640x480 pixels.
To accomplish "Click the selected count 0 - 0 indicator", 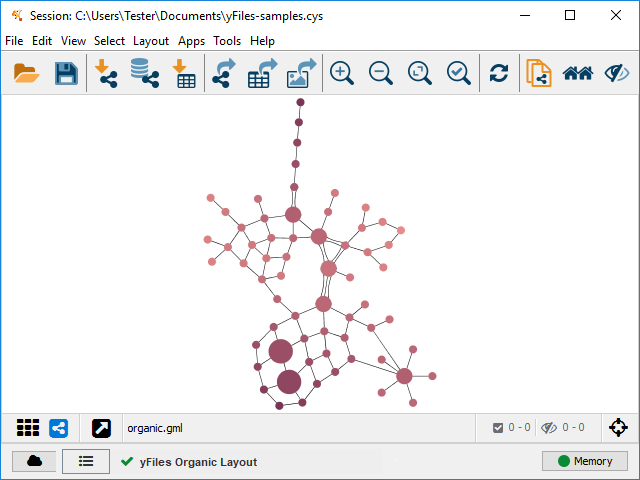I will (511, 427).
